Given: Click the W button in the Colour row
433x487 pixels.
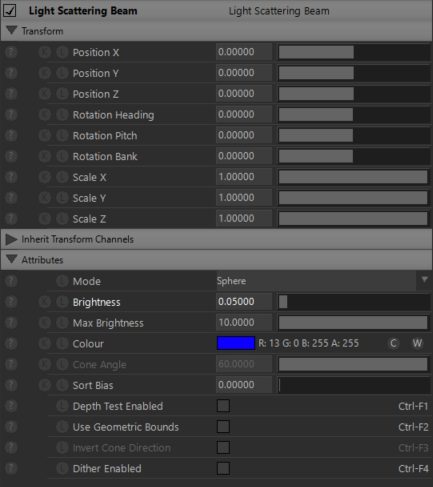Looking at the screenshot, I should [417, 343].
